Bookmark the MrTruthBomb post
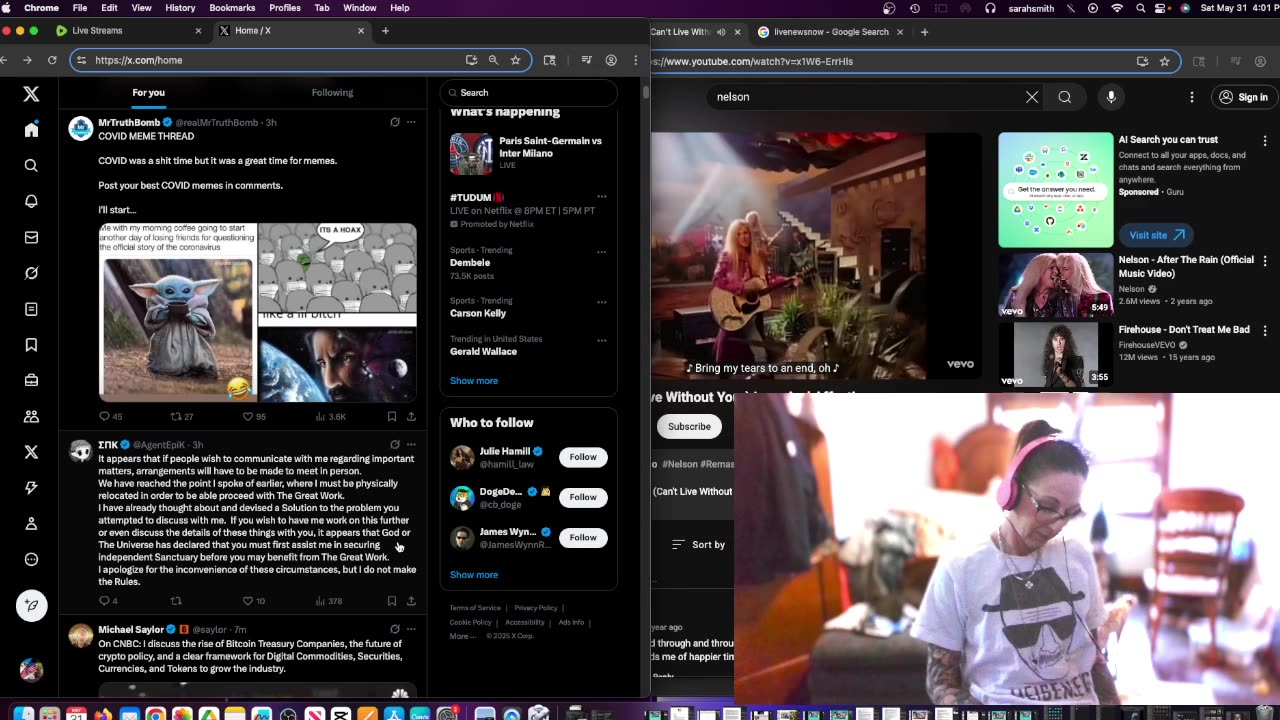 point(392,416)
